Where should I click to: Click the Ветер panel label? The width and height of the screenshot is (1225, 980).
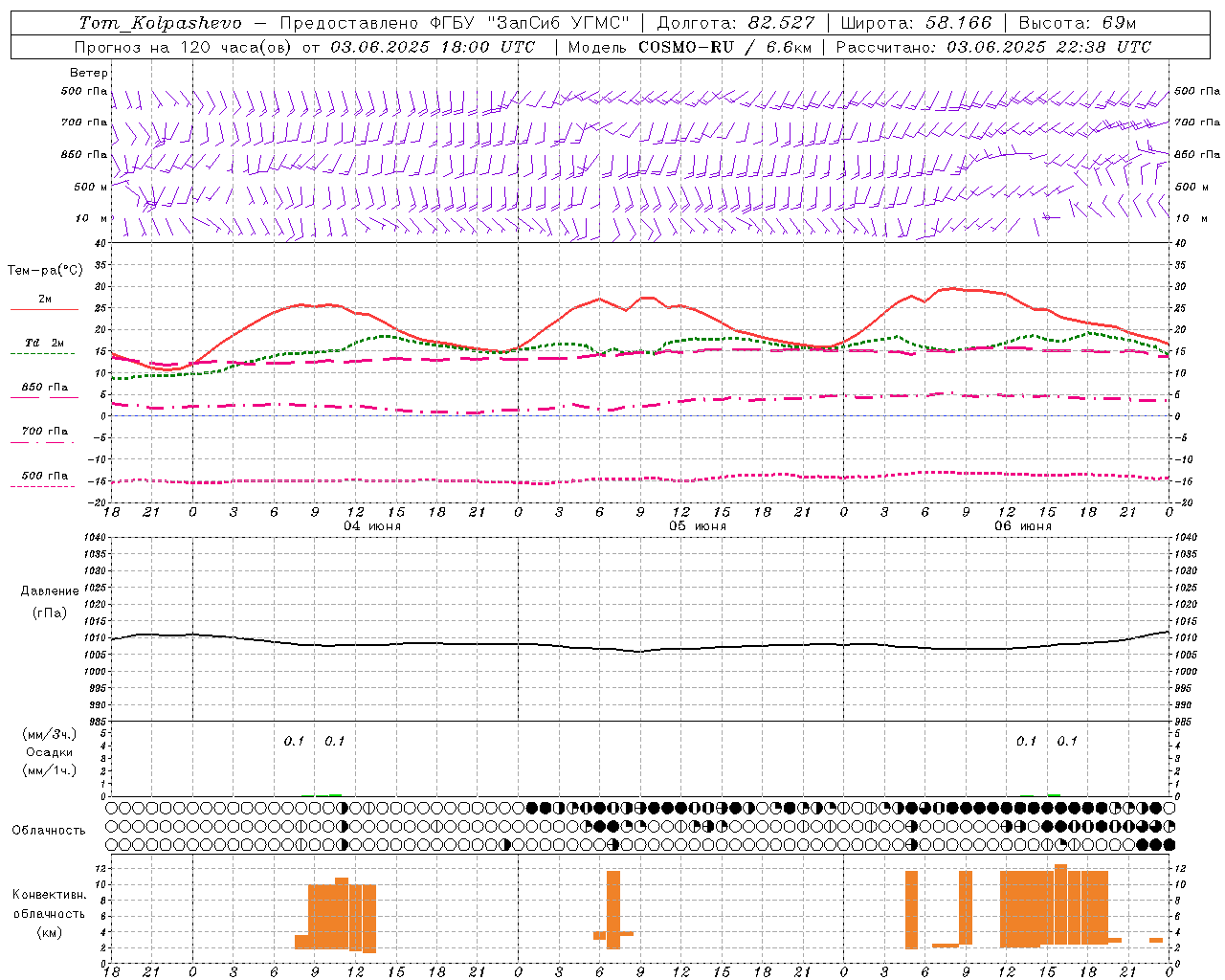tap(89, 73)
